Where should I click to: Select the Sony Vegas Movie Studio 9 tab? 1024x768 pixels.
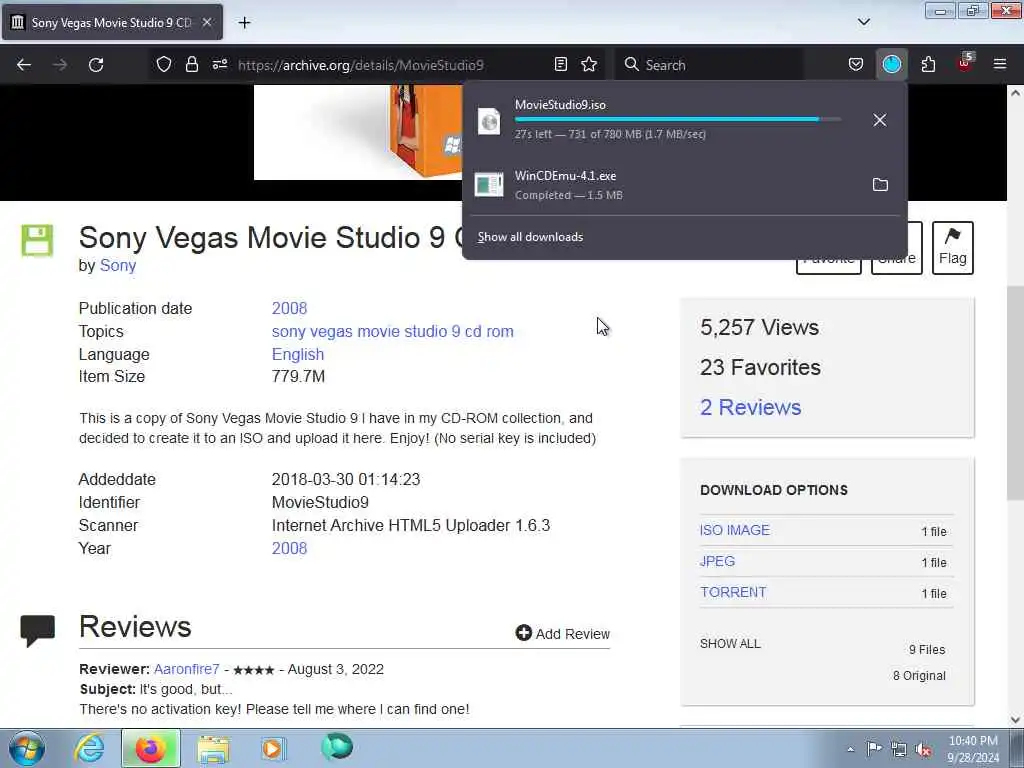click(112, 22)
